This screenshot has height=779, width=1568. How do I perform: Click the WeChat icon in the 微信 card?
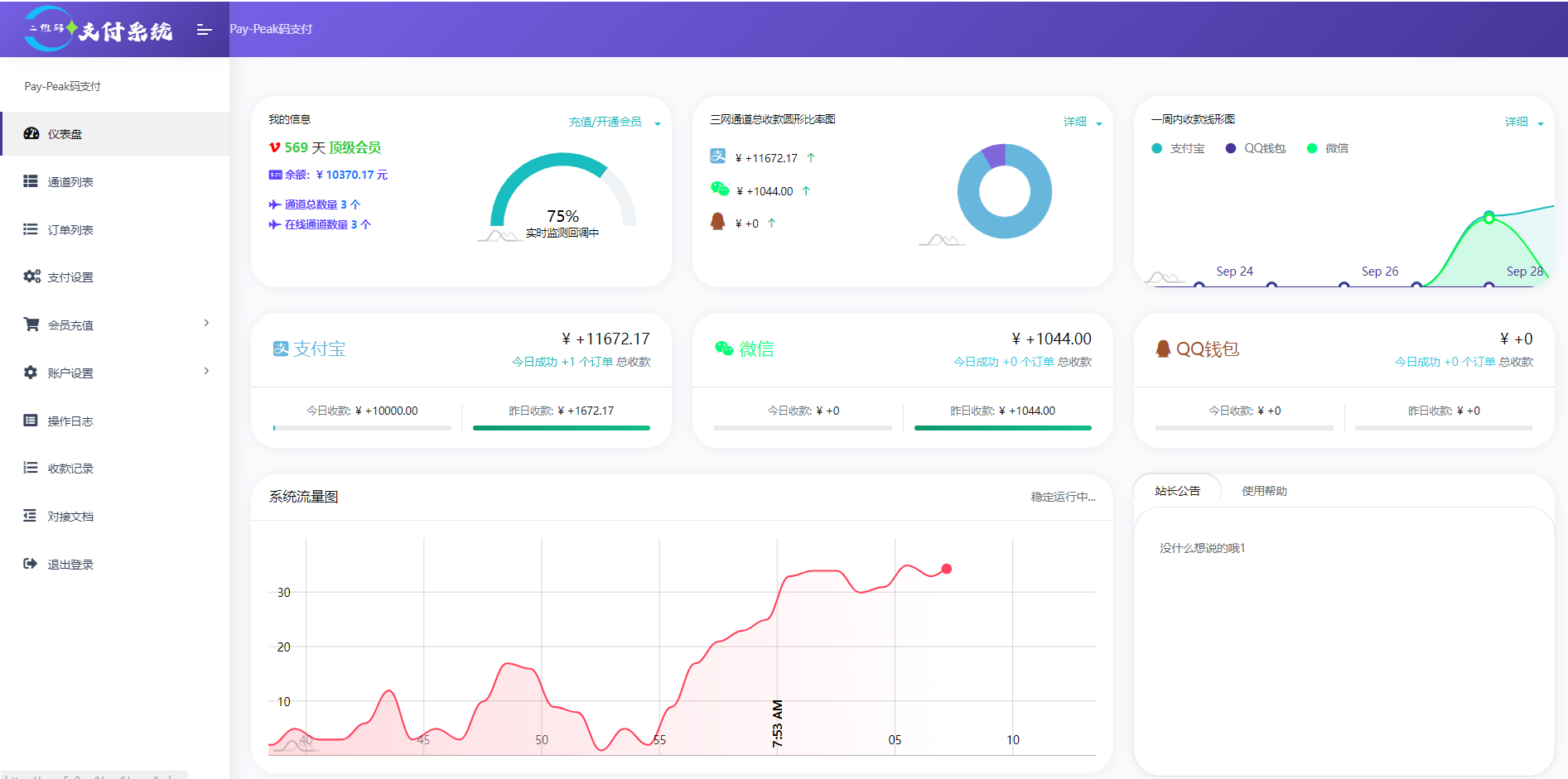(724, 349)
